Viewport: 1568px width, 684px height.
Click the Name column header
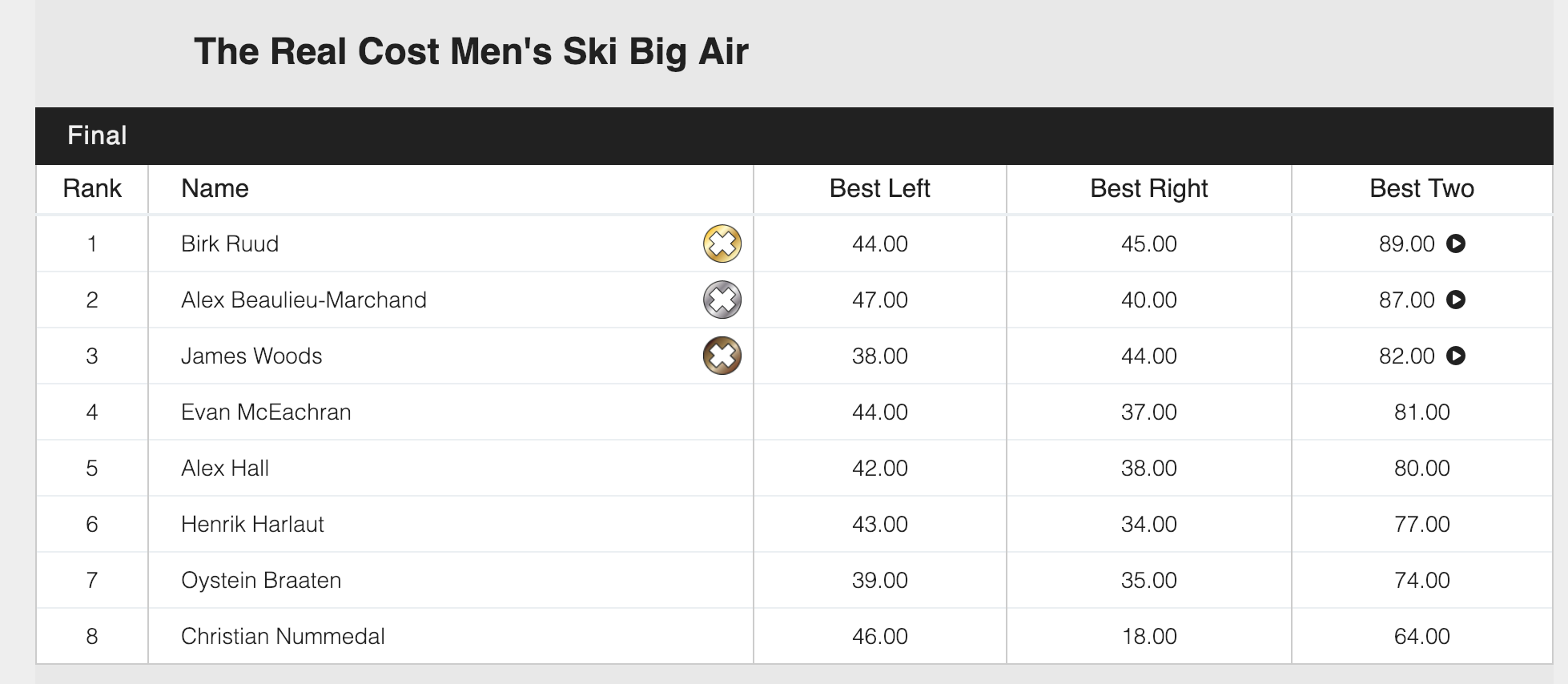pos(215,188)
